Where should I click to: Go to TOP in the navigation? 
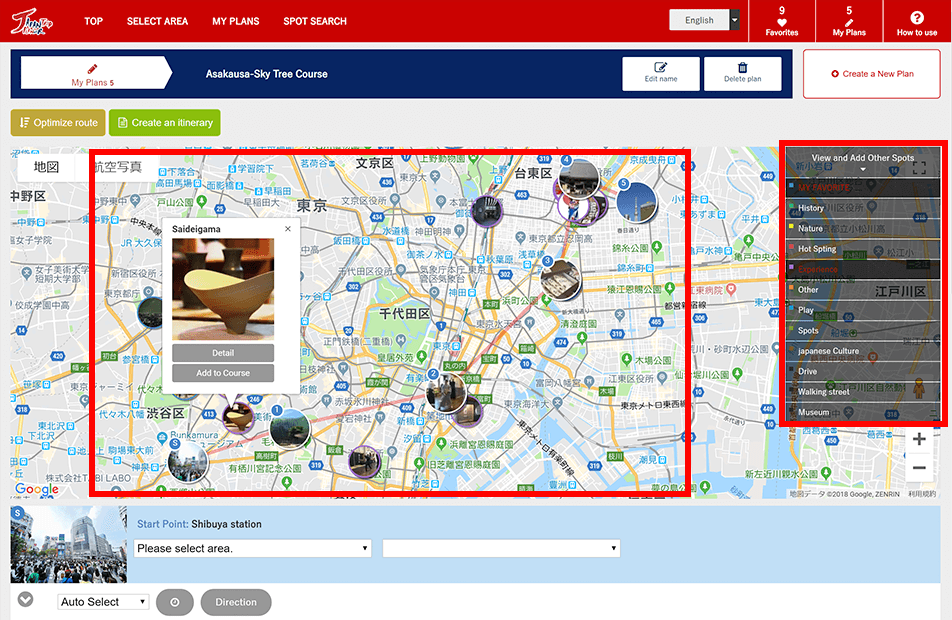pos(94,21)
